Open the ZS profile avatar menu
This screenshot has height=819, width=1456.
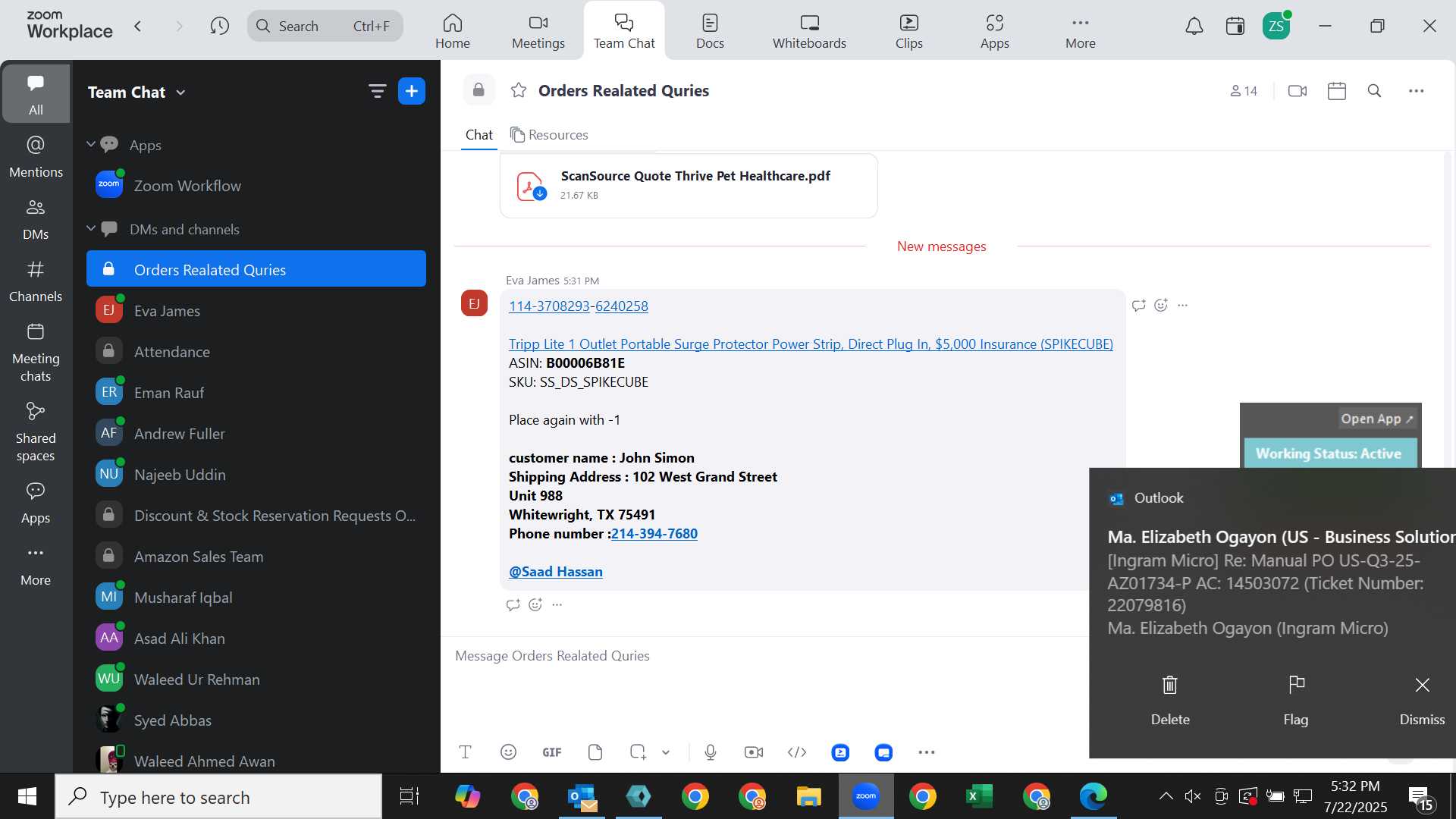point(1276,27)
